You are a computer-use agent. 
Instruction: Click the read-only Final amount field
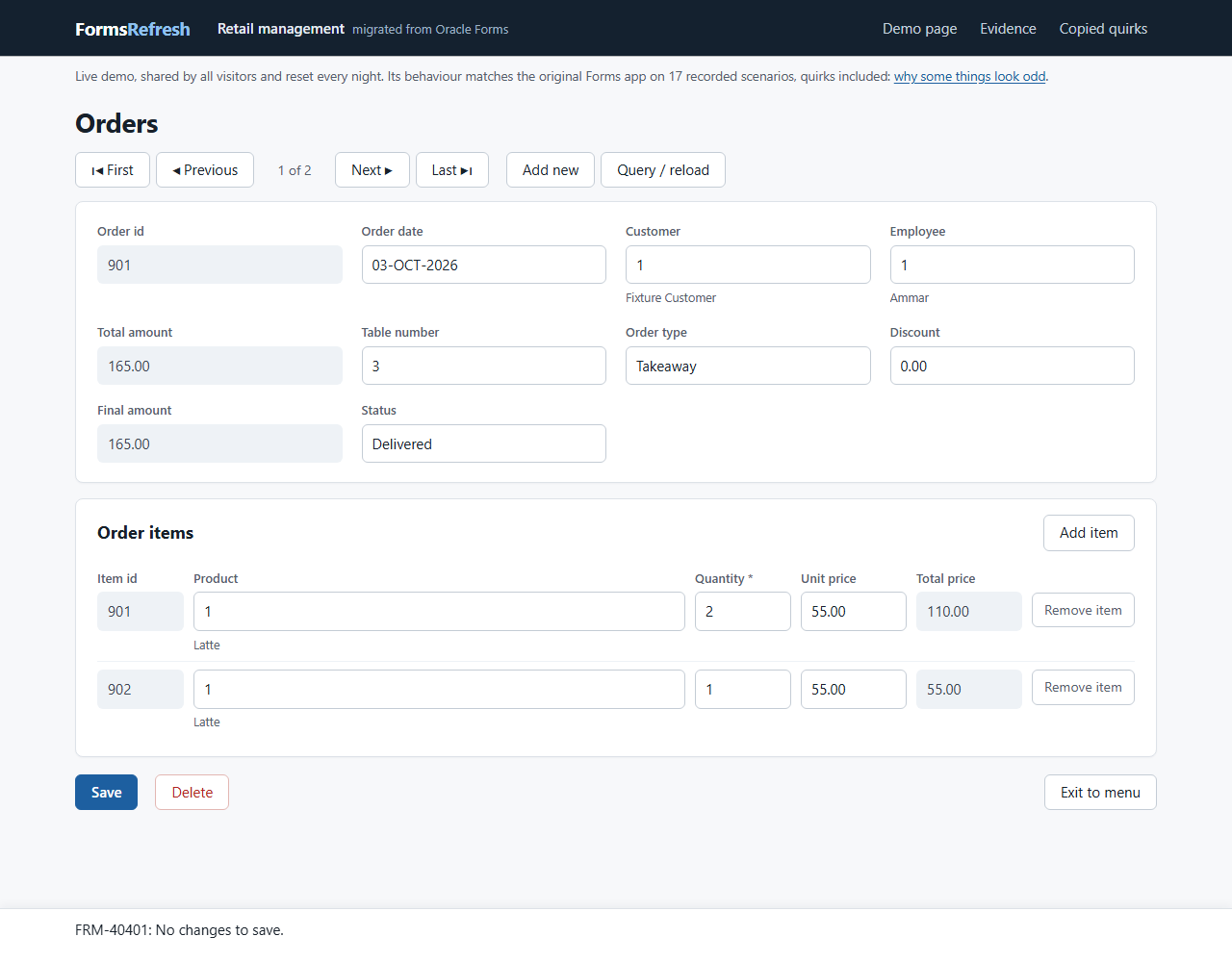(219, 443)
